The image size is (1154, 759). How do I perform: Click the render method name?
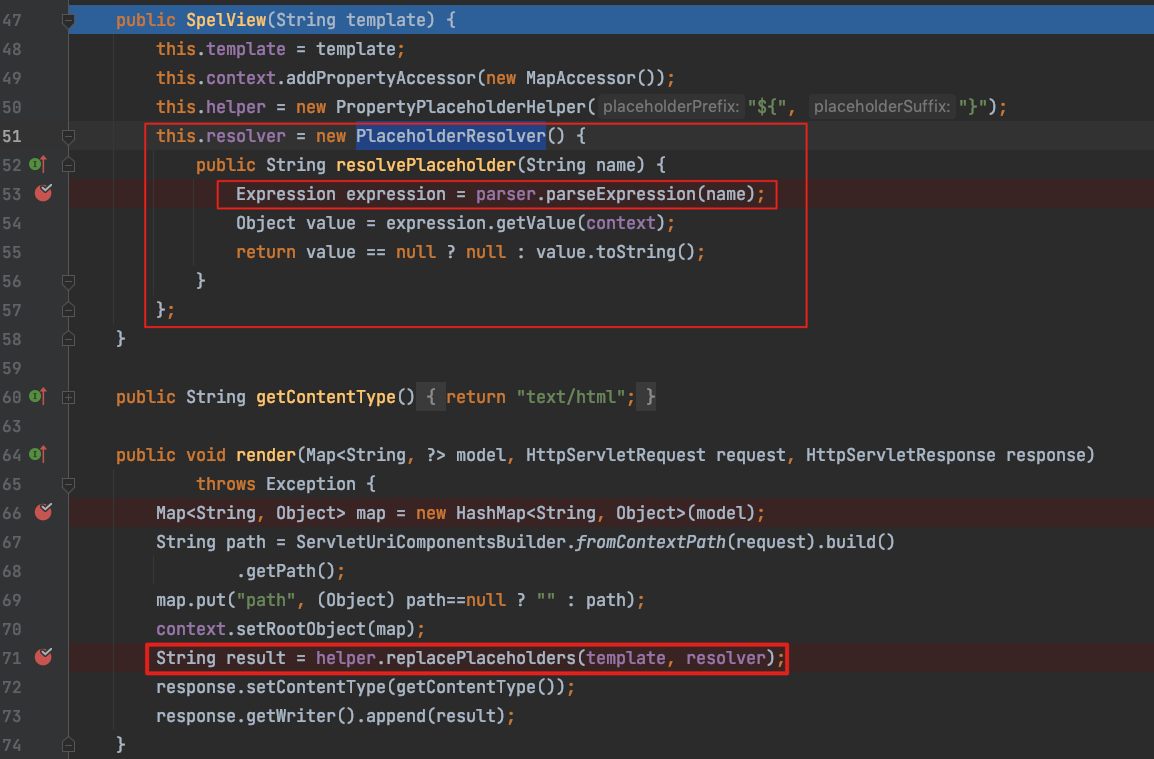(x=266, y=455)
